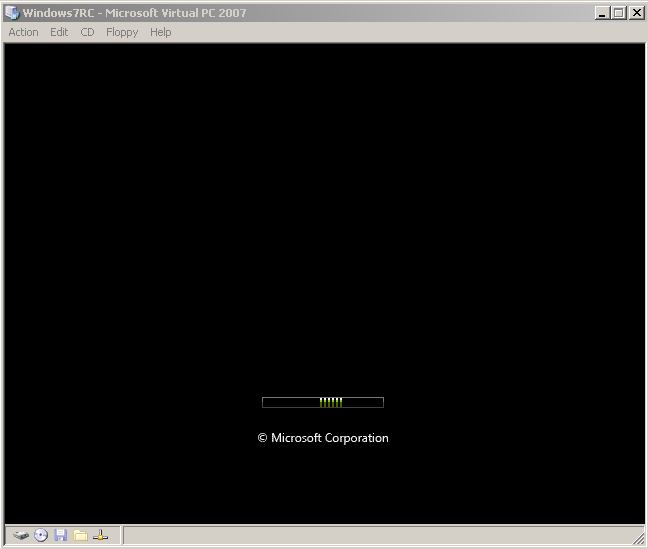Maximize the Virtual PC window
The width and height of the screenshot is (648, 549).
pos(619,13)
